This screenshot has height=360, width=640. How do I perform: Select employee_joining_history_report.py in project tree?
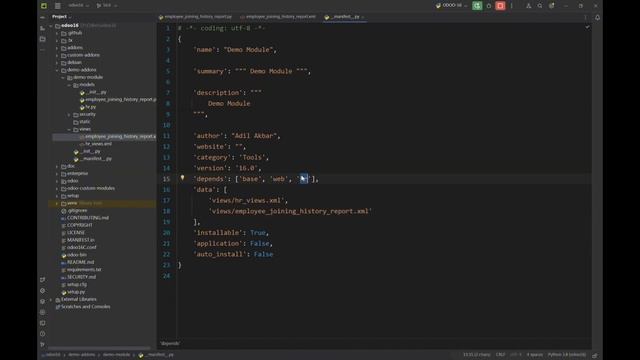click(118, 100)
